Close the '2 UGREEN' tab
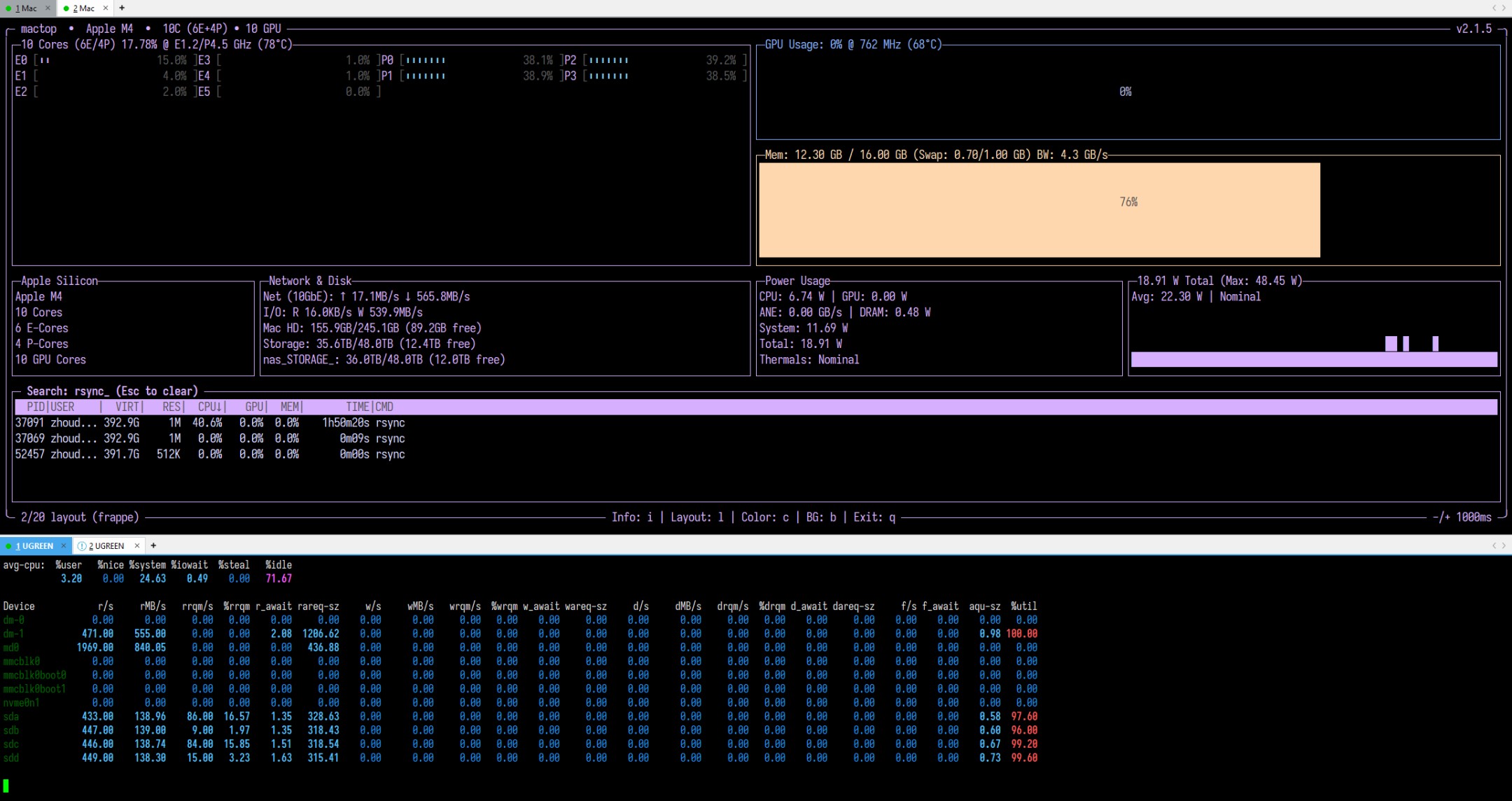1512x801 pixels. click(137, 546)
